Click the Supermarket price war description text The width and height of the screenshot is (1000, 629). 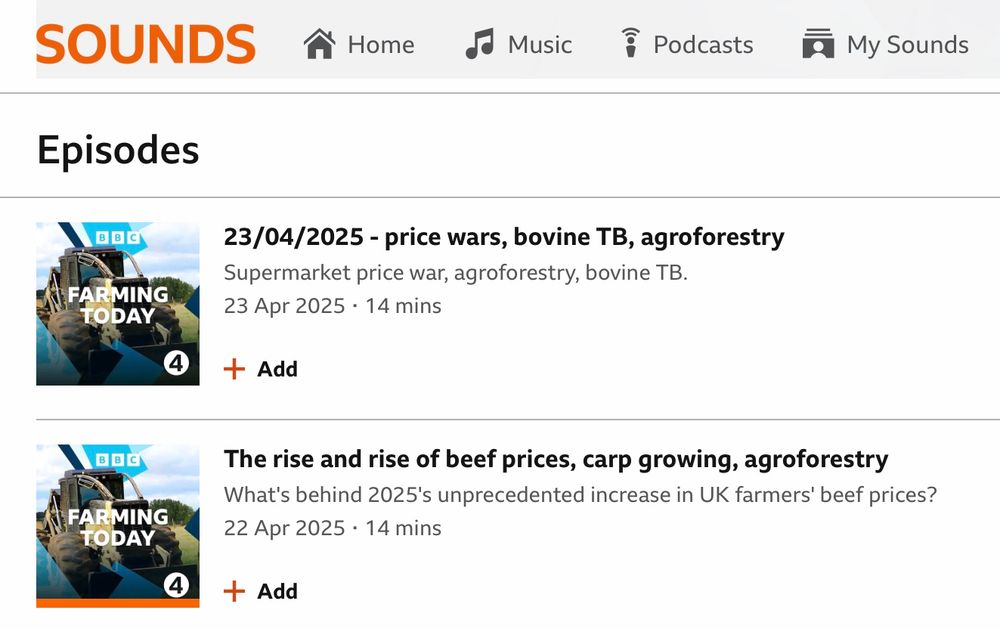tap(456, 272)
